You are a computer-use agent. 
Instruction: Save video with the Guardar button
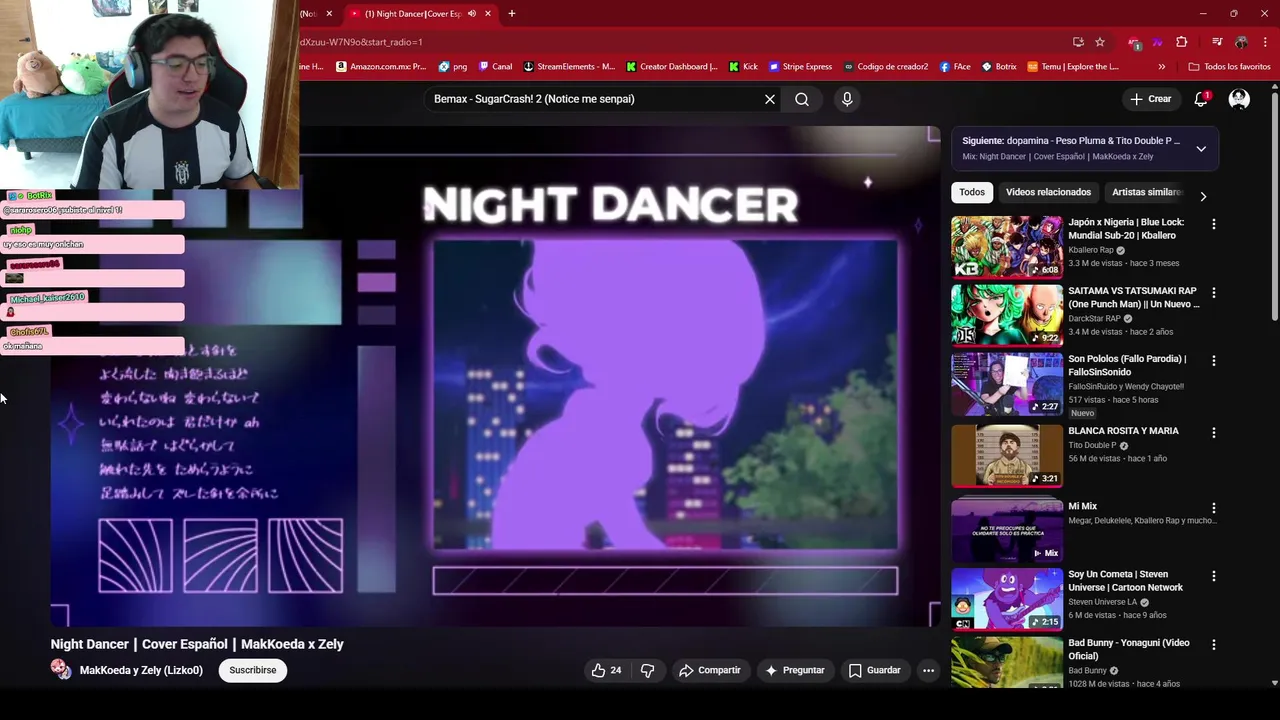[x=874, y=670]
